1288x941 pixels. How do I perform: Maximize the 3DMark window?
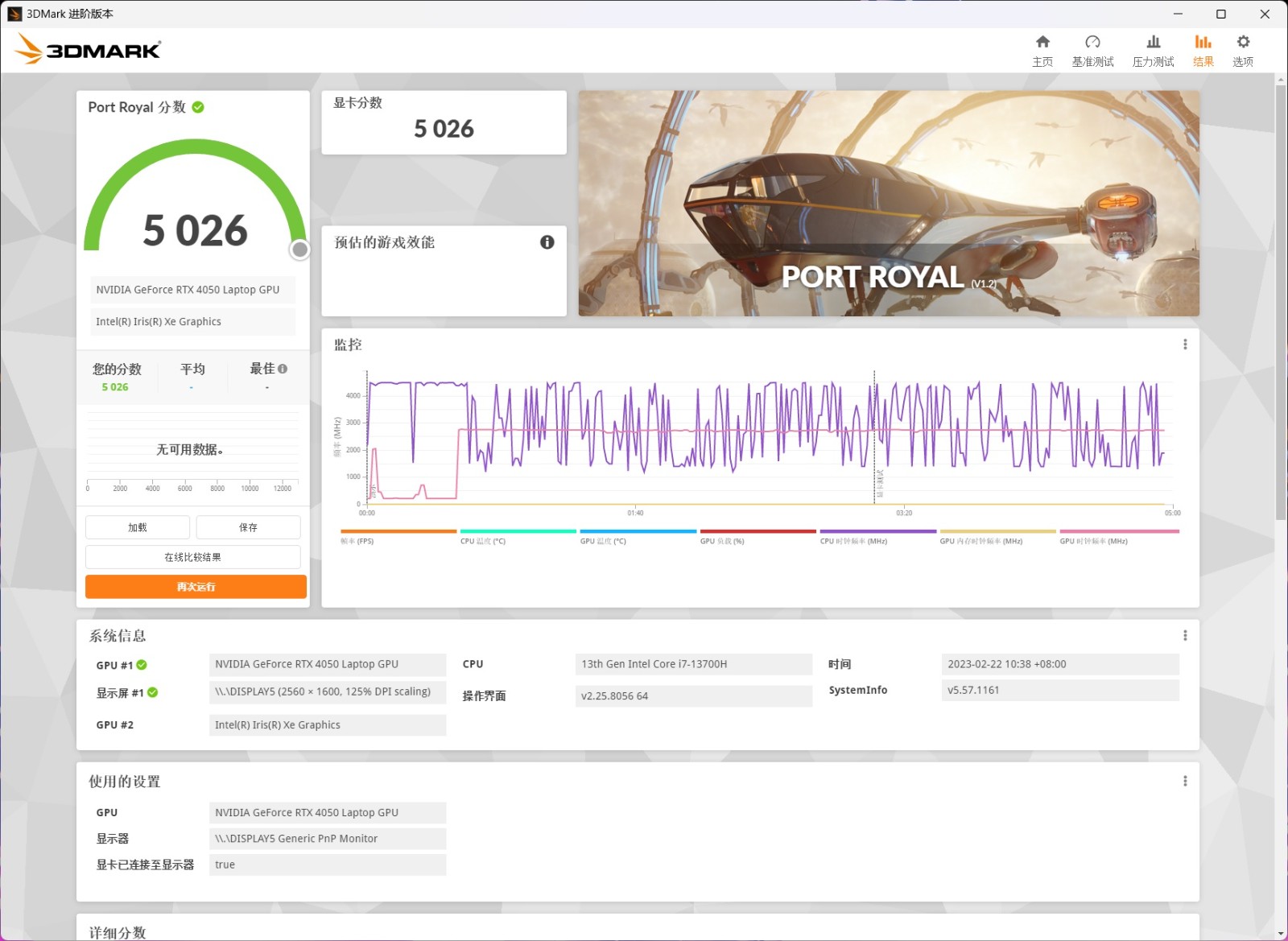pyautogui.click(x=1221, y=14)
